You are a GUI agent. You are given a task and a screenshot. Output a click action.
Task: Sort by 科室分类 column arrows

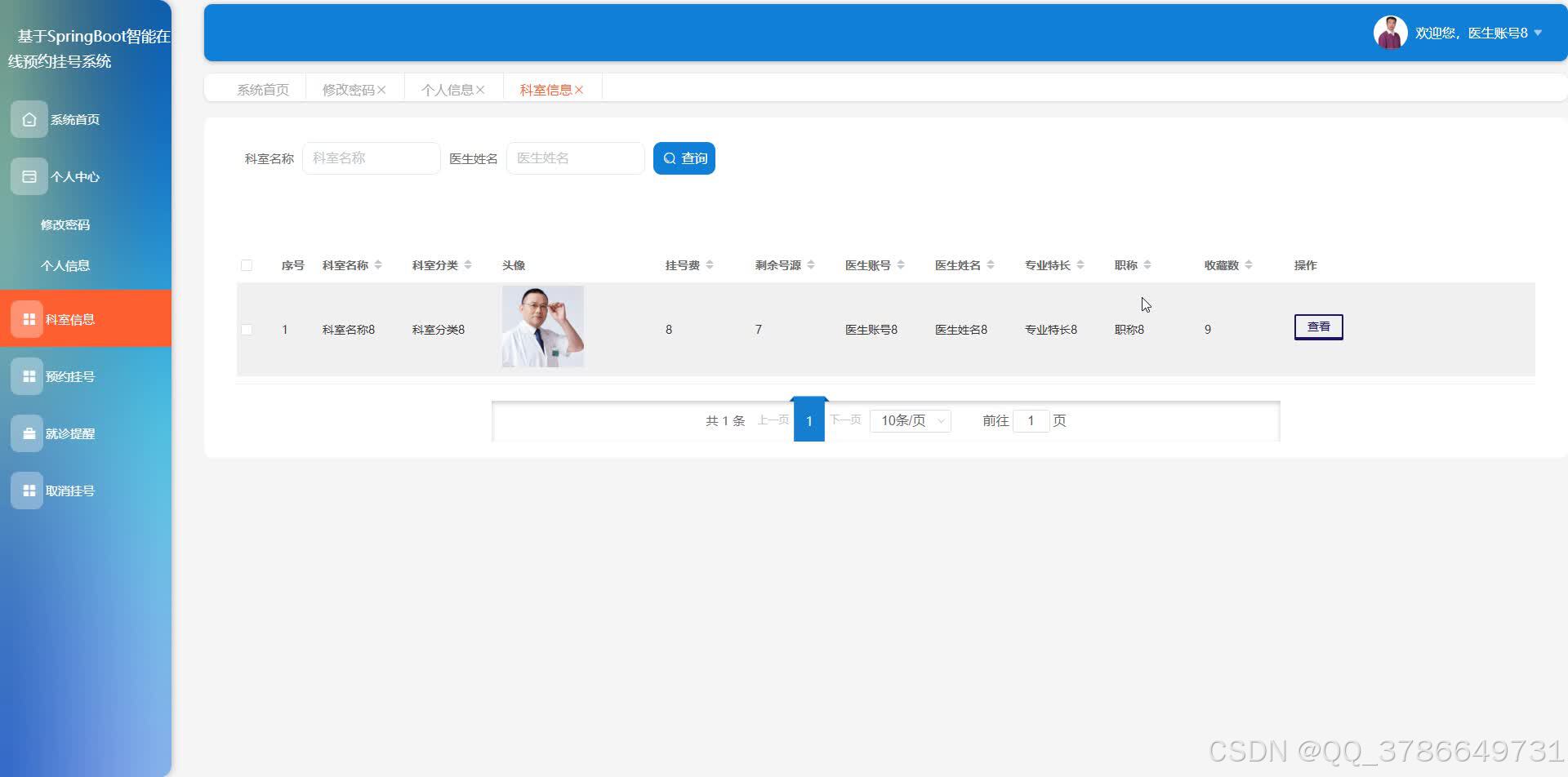(468, 265)
